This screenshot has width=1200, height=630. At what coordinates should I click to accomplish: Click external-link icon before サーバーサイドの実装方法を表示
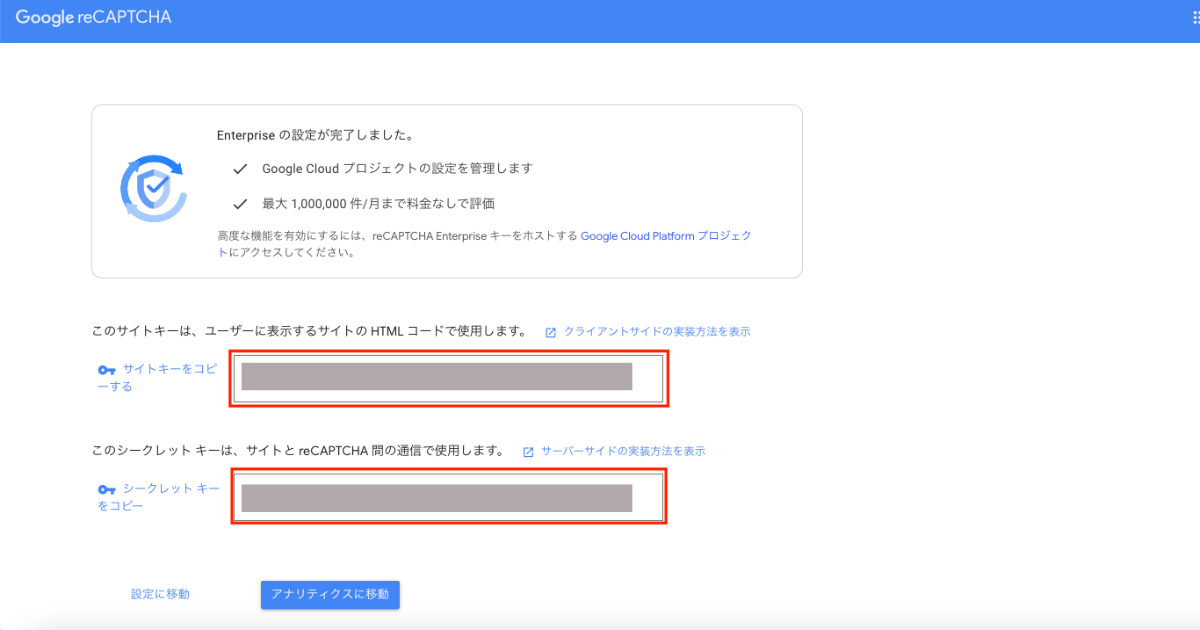click(528, 452)
